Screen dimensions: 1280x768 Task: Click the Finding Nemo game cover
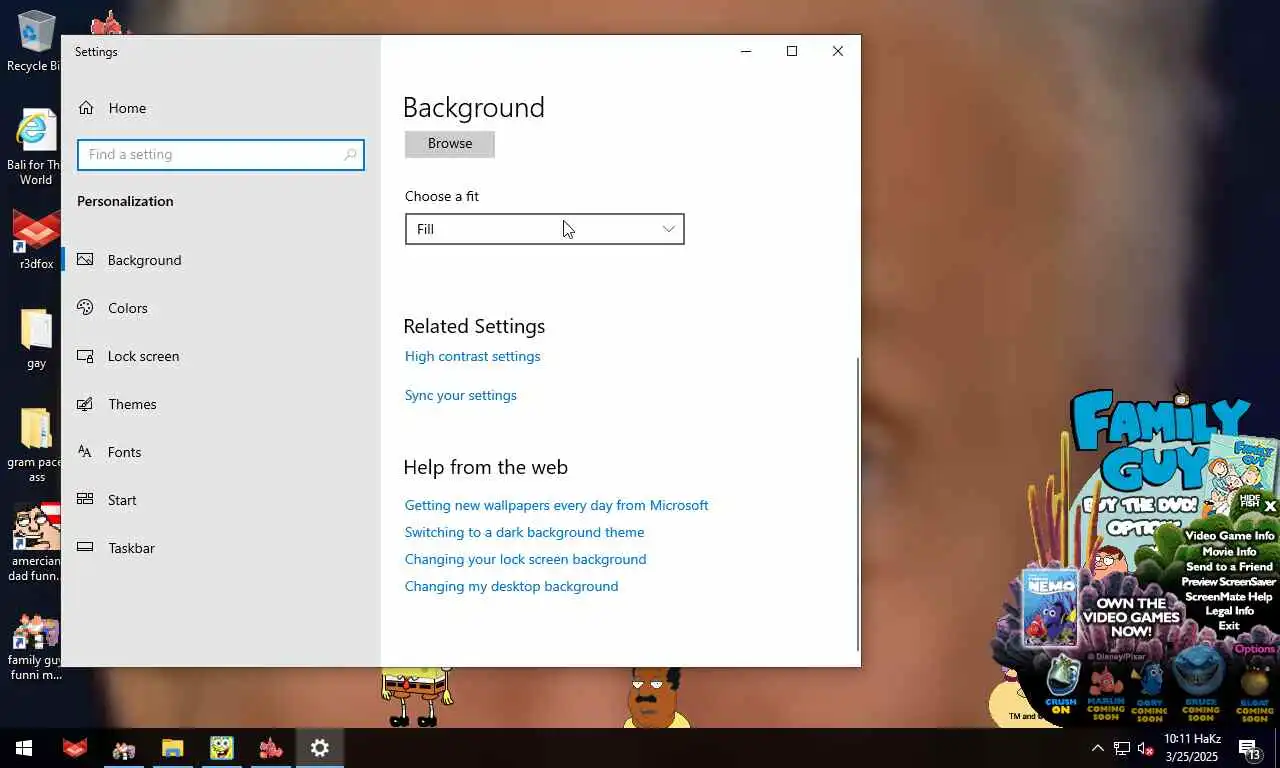[1050, 607]
